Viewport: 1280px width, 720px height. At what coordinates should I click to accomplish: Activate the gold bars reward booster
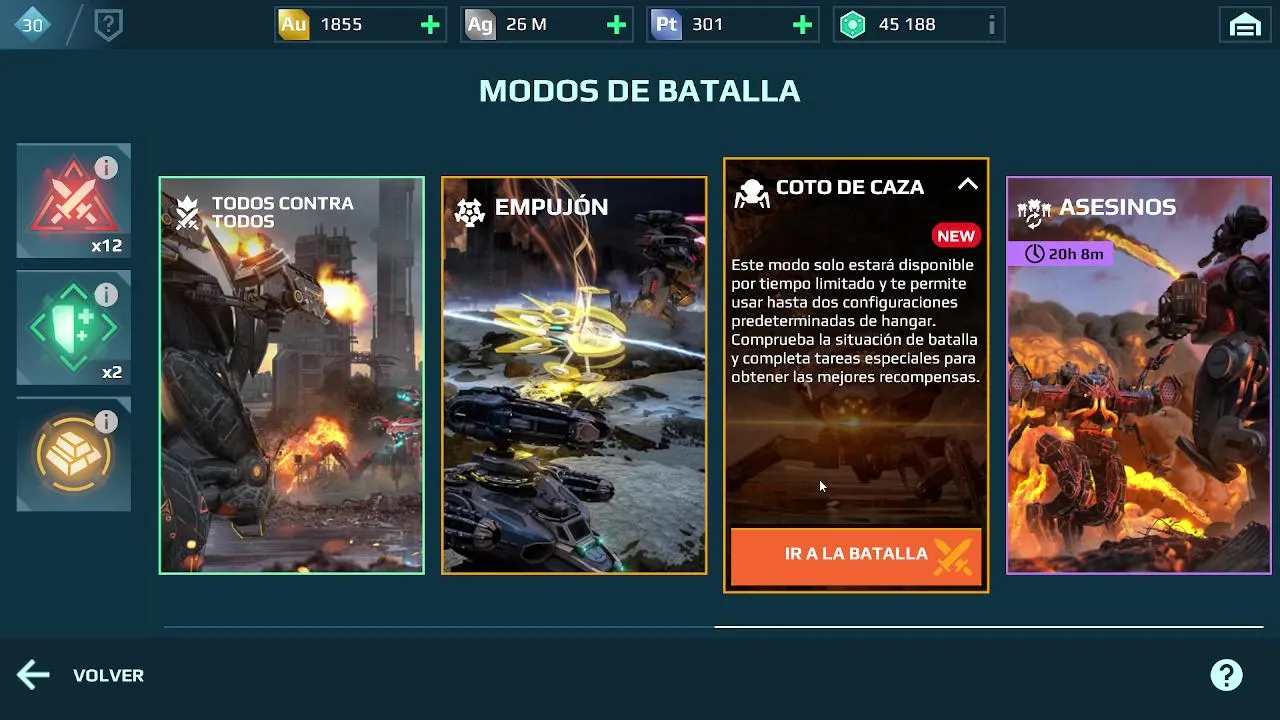point(73,455)
